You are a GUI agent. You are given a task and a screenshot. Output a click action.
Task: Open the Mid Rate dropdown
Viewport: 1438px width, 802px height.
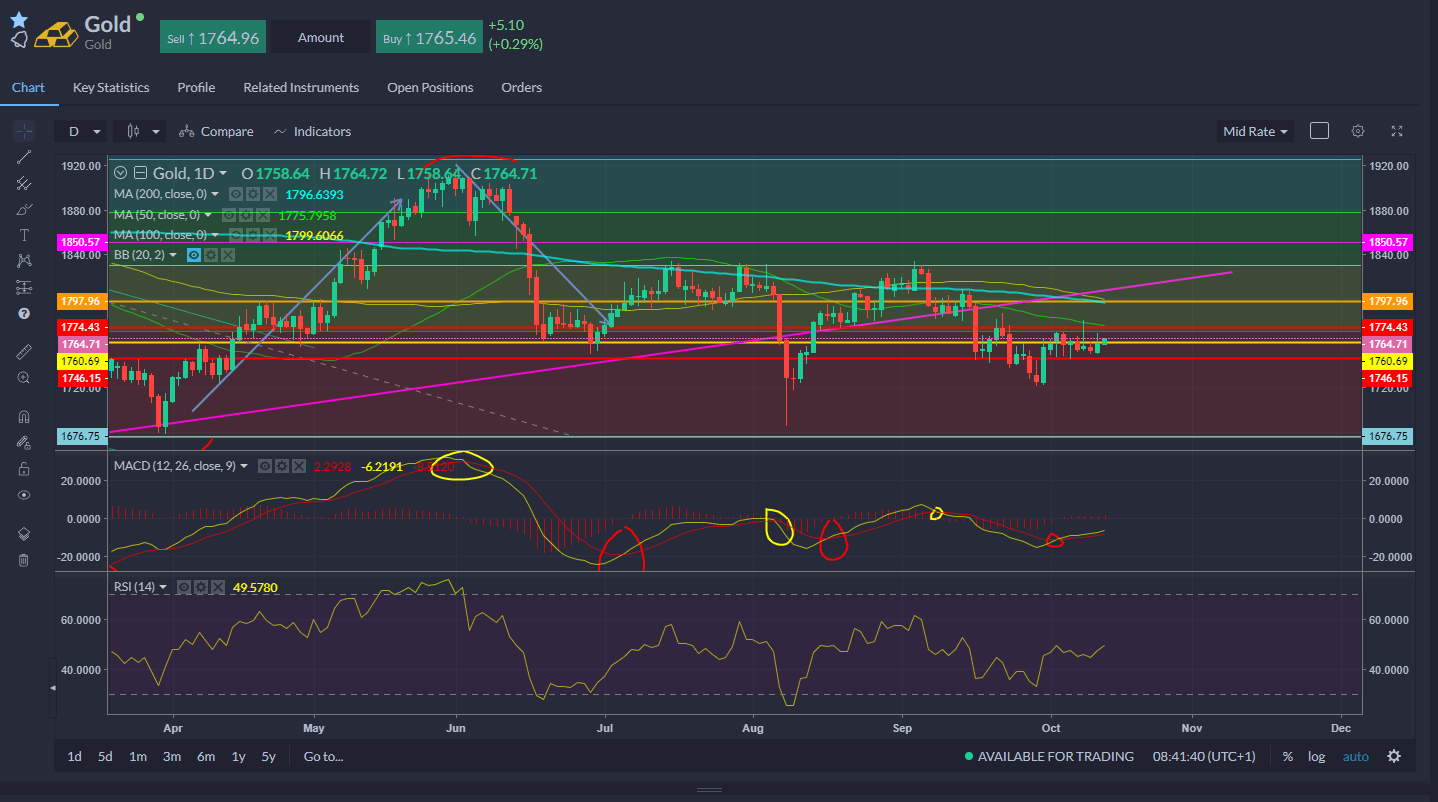(1255, 131)
